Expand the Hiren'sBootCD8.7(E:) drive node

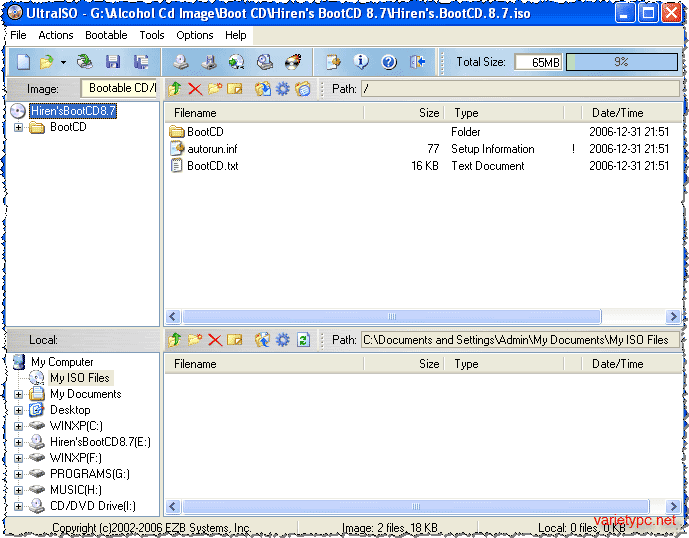point(18,442)
